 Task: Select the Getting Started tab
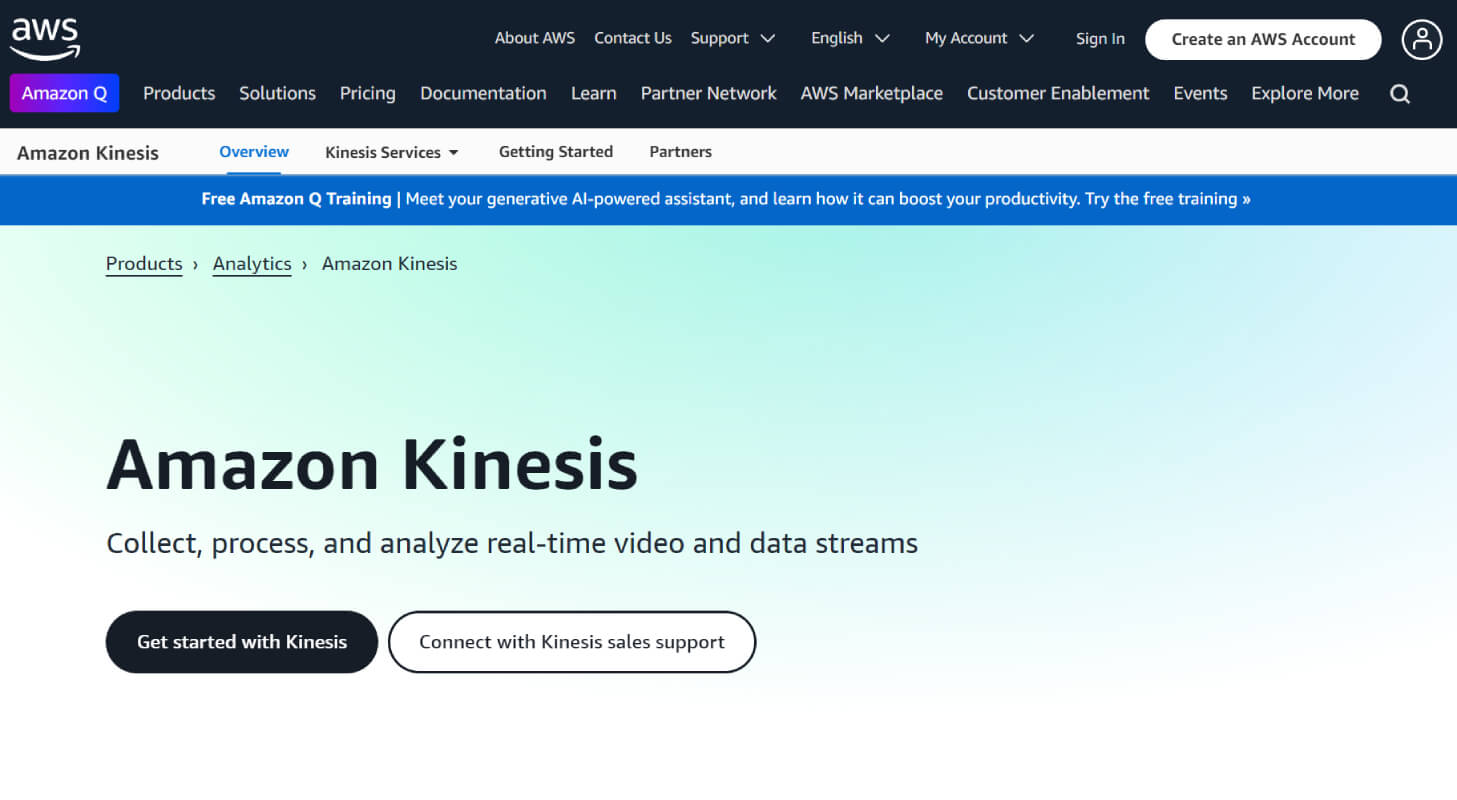pyautogui.click(x=556, y=152)
